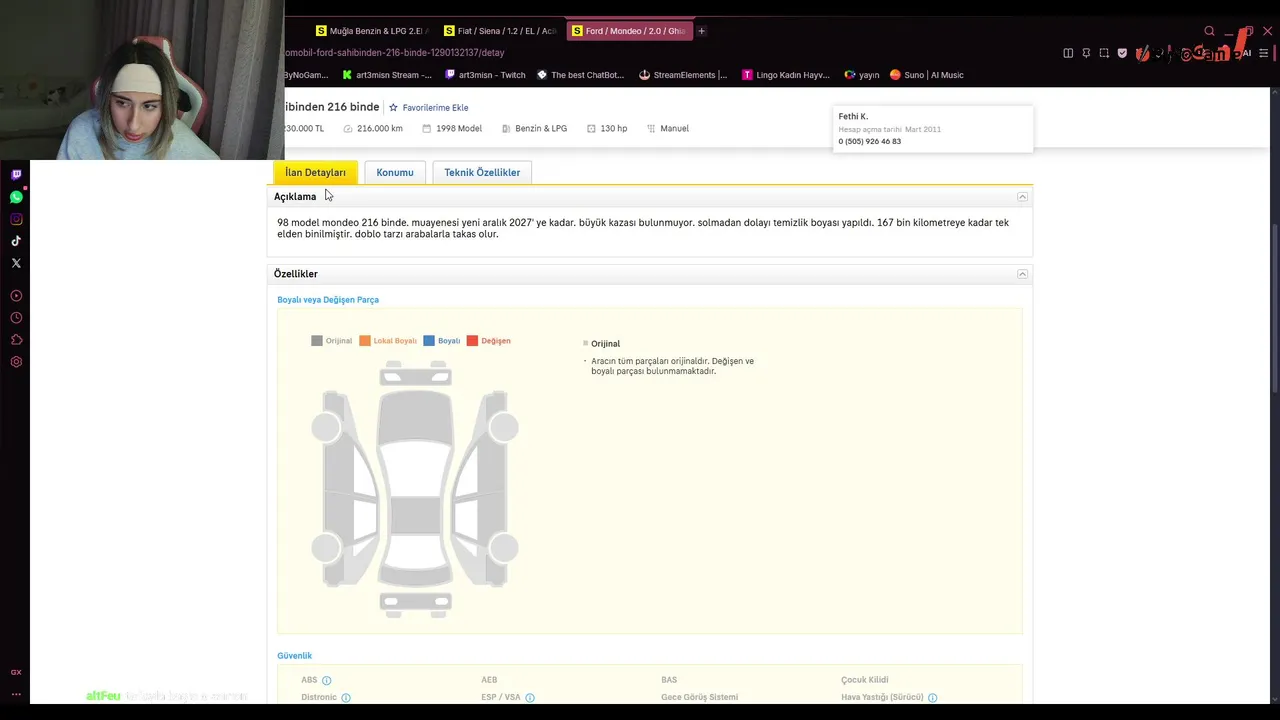Open a new browser tab
This screenshot has width=1280, height=720.
coord(701,31)
